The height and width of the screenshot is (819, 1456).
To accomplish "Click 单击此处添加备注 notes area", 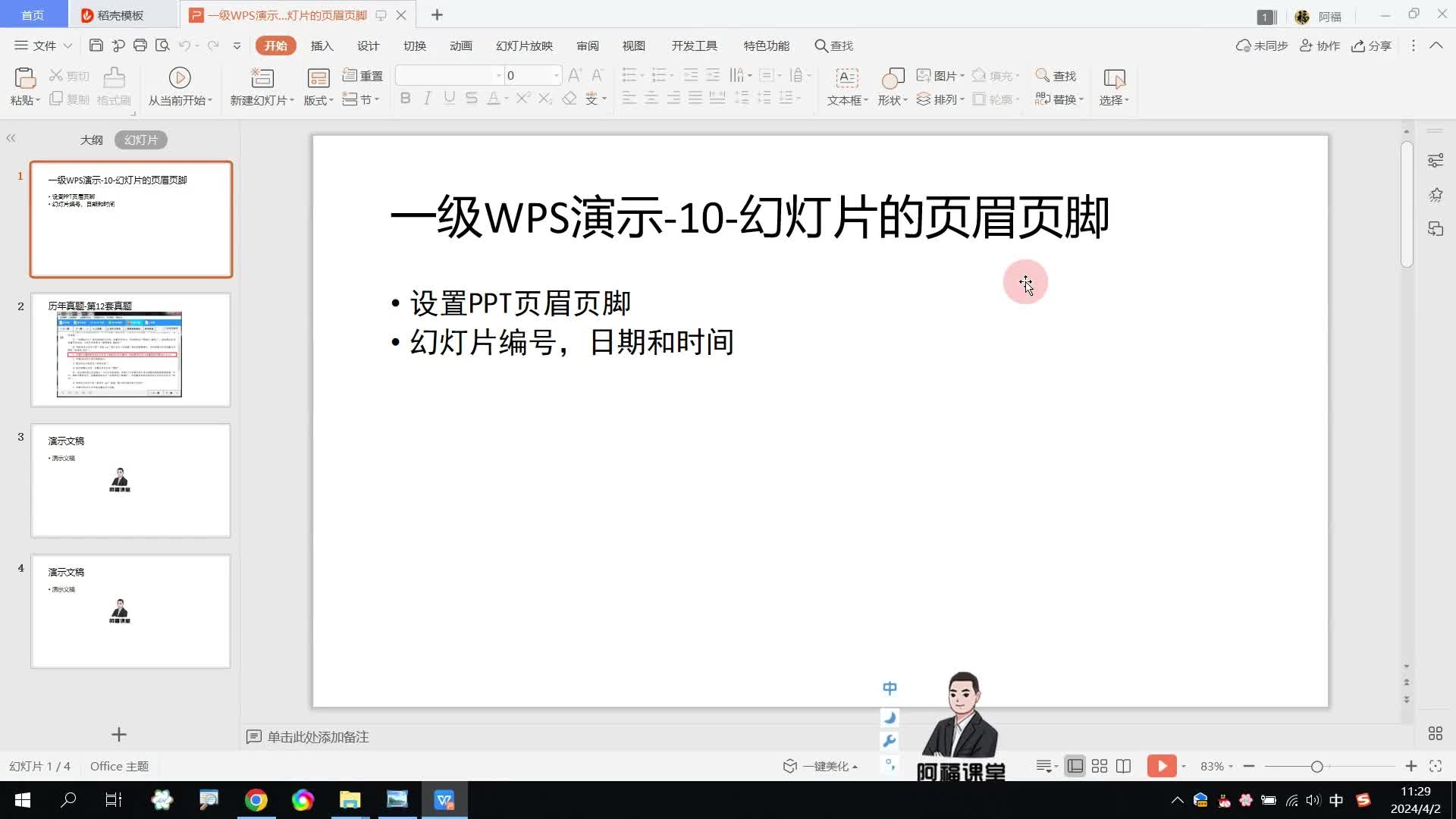I will (318, 736).
